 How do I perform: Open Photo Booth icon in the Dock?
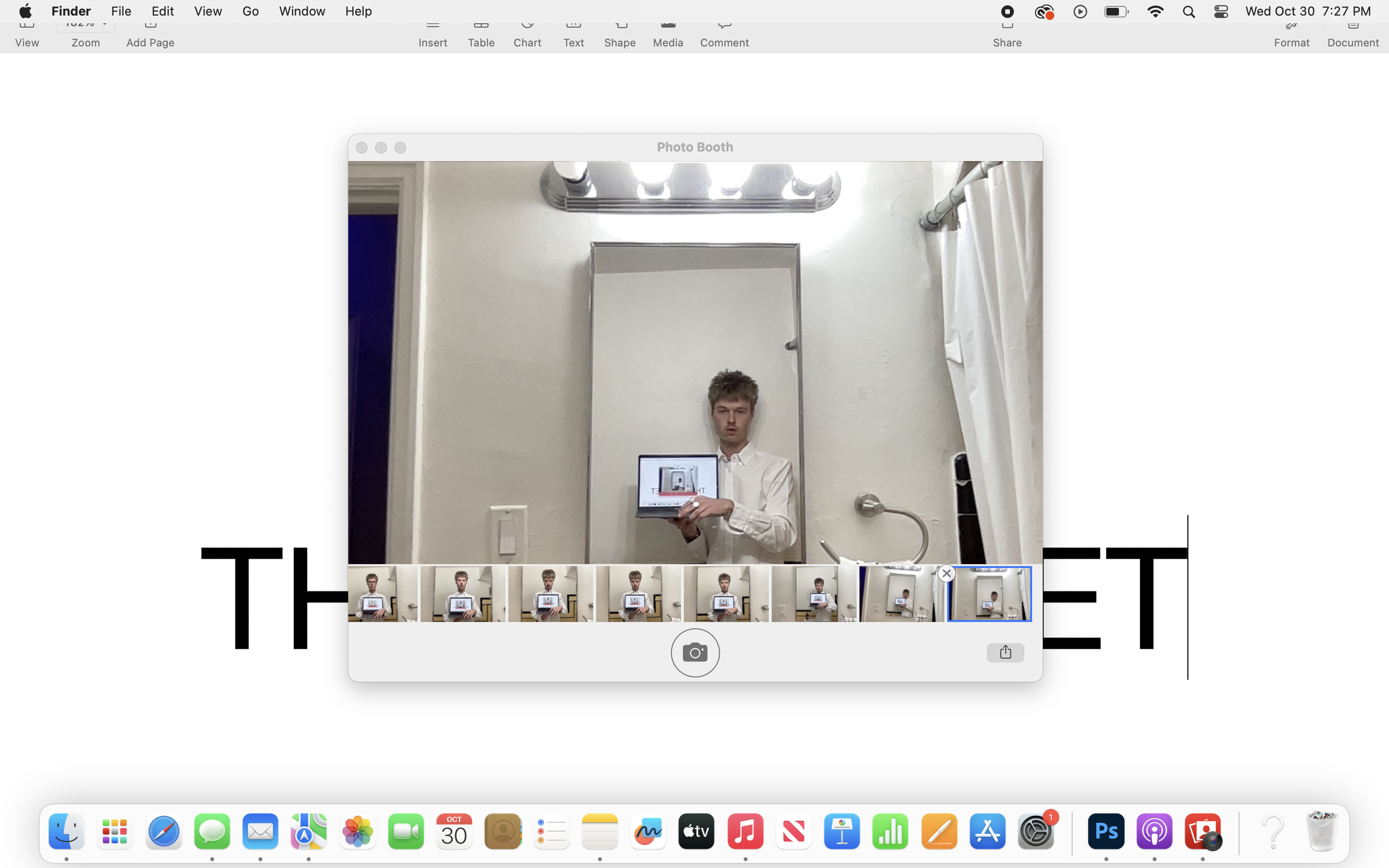pos(1203,832)
